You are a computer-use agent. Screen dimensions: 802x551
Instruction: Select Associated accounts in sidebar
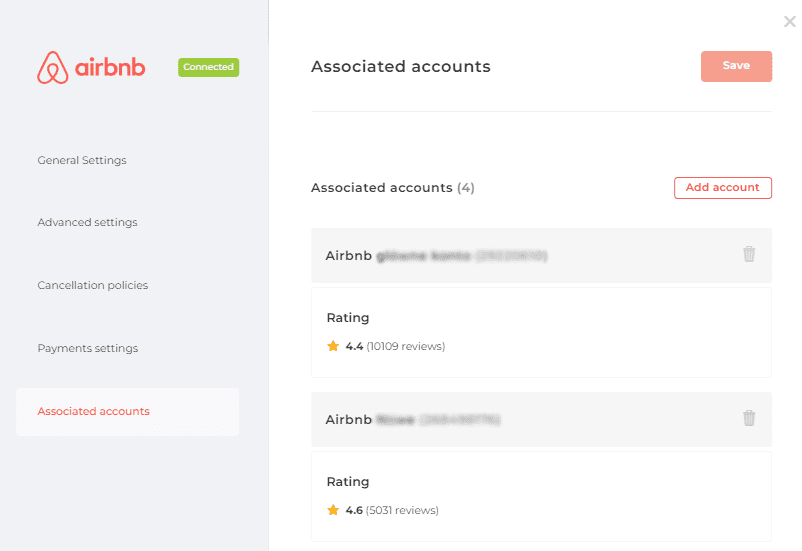pos(127,411)
